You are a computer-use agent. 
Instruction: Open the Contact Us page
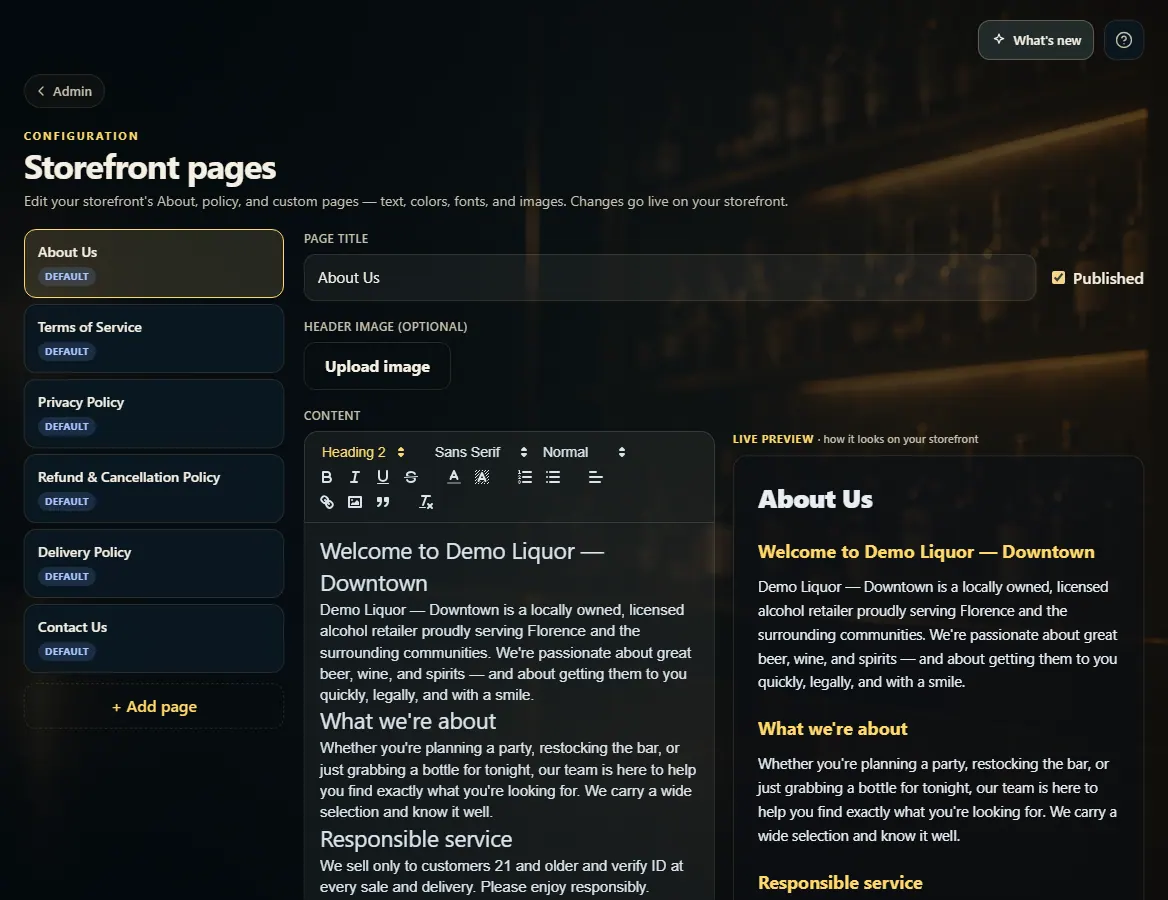click(153, 638)
